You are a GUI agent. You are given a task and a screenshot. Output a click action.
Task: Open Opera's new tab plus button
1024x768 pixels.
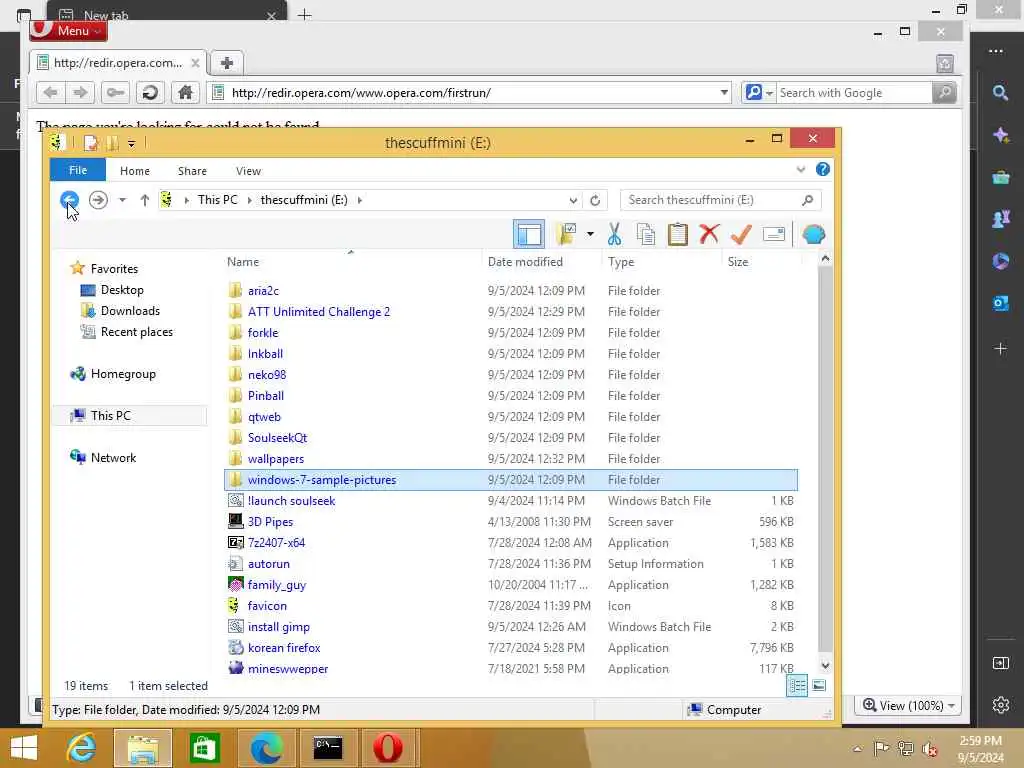point(227,63)
